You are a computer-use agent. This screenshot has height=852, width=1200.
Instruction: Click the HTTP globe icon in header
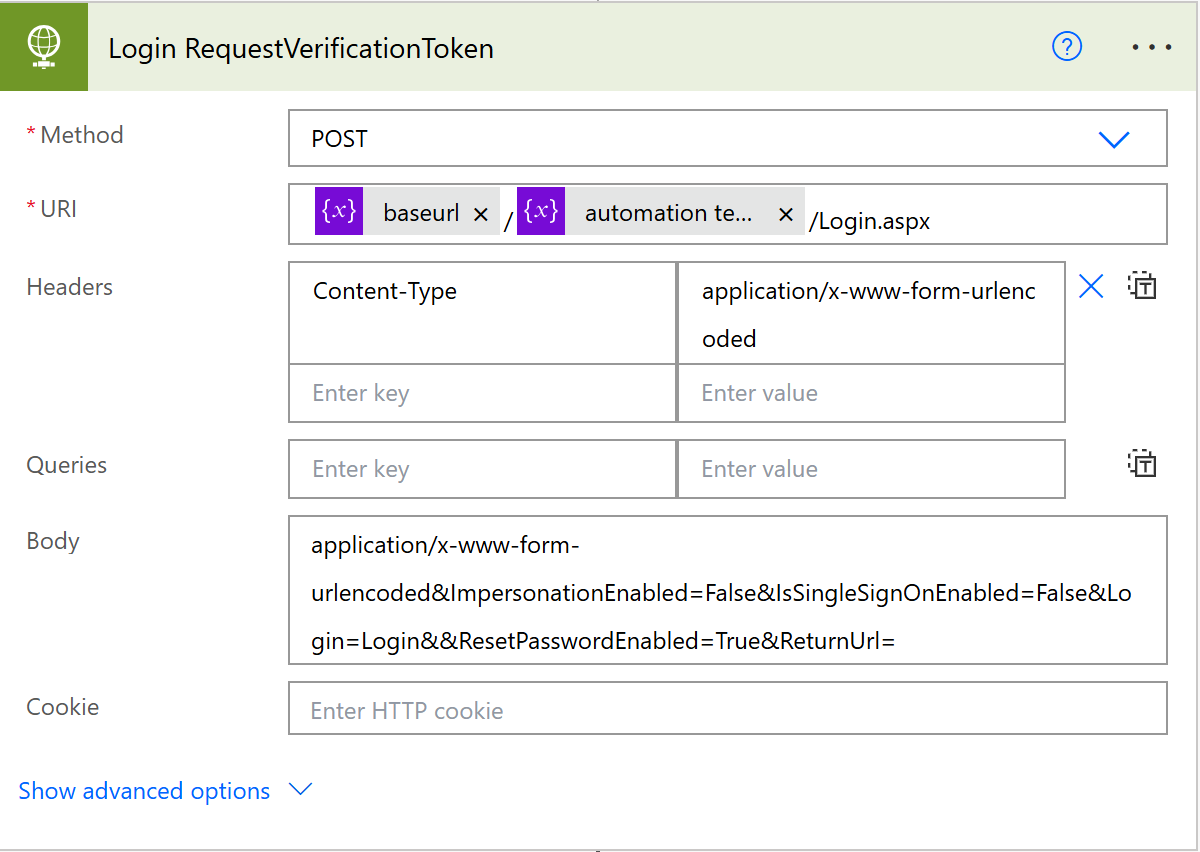(44, 46)
